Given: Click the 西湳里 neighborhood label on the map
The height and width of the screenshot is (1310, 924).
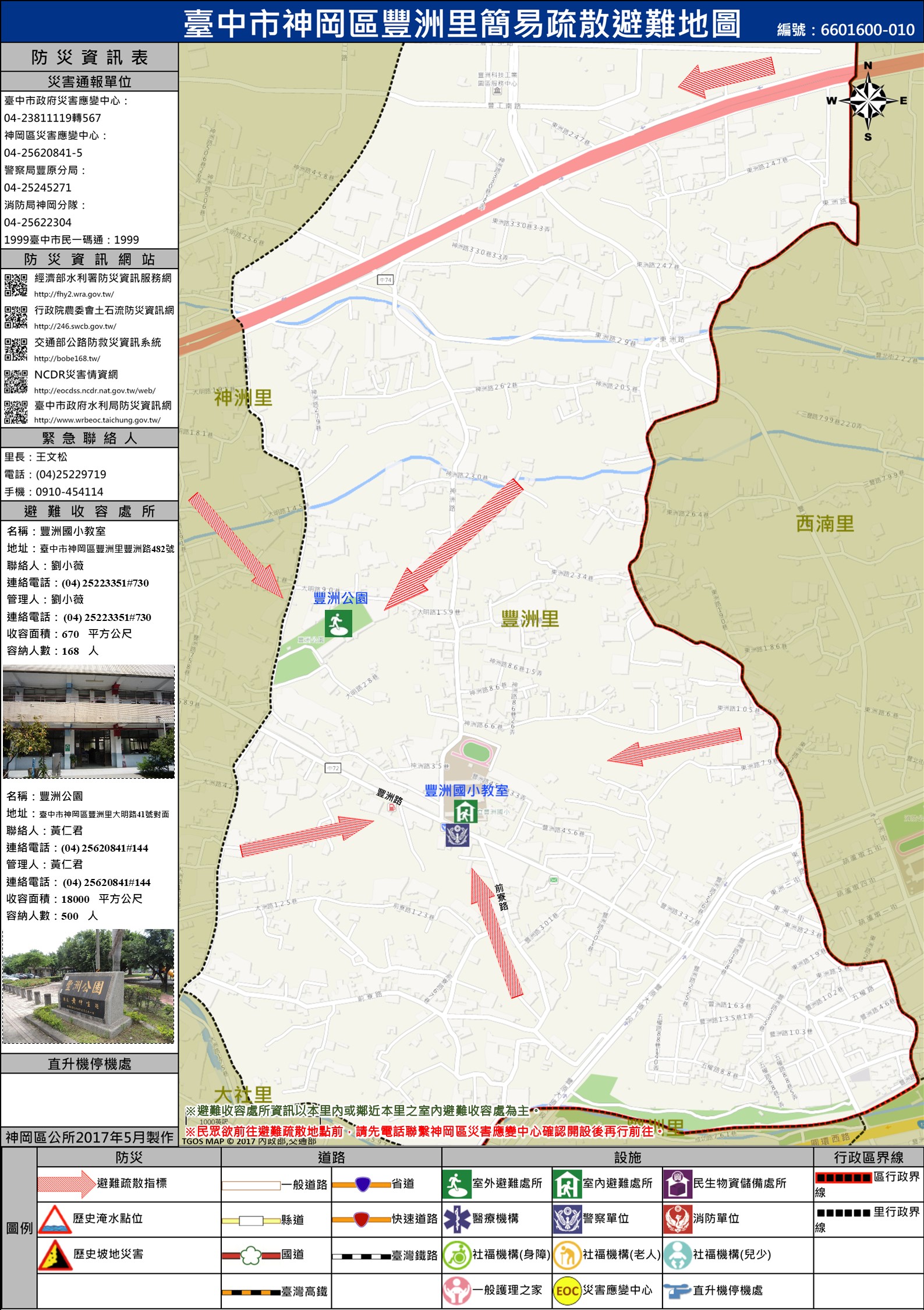Looking at the screenshot, I should 824,524.
